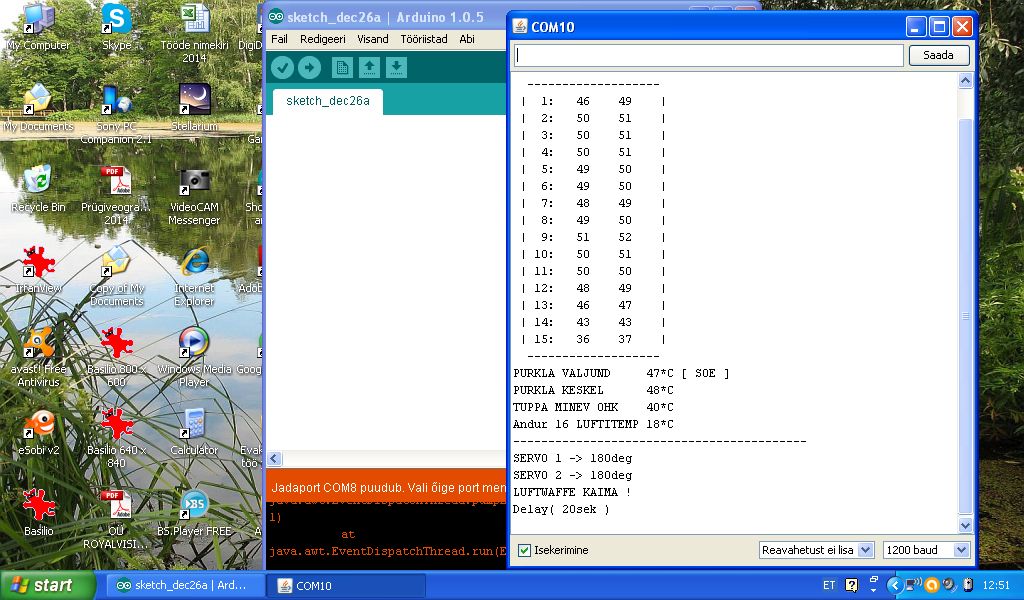This screenshot has height=600, width=1024.
Task: Open Windows Media Player desktop icon
Action: click(194, 347)
